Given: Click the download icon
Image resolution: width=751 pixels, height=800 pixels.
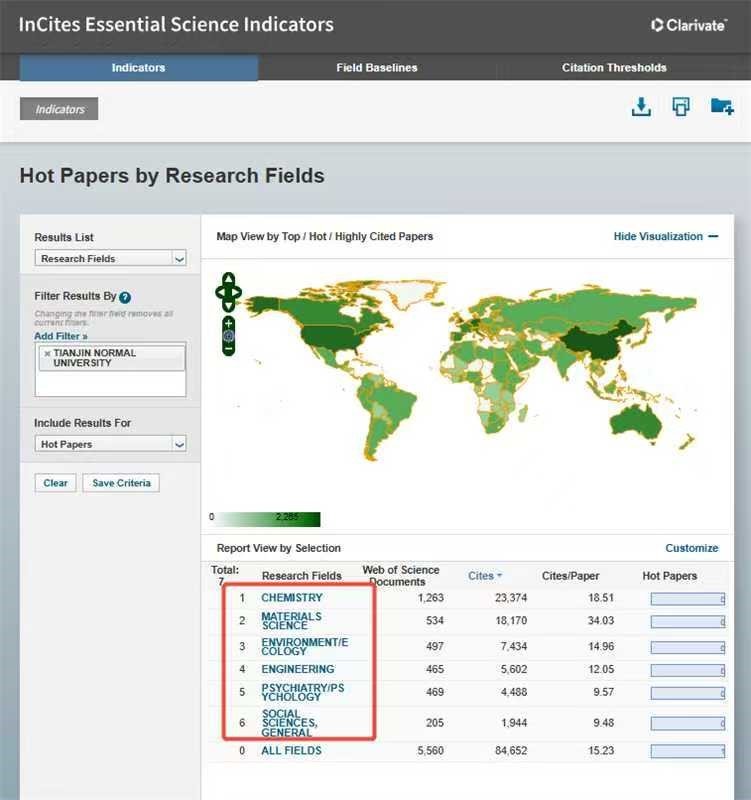Looking at the screenshot, I should click(641, 107).
